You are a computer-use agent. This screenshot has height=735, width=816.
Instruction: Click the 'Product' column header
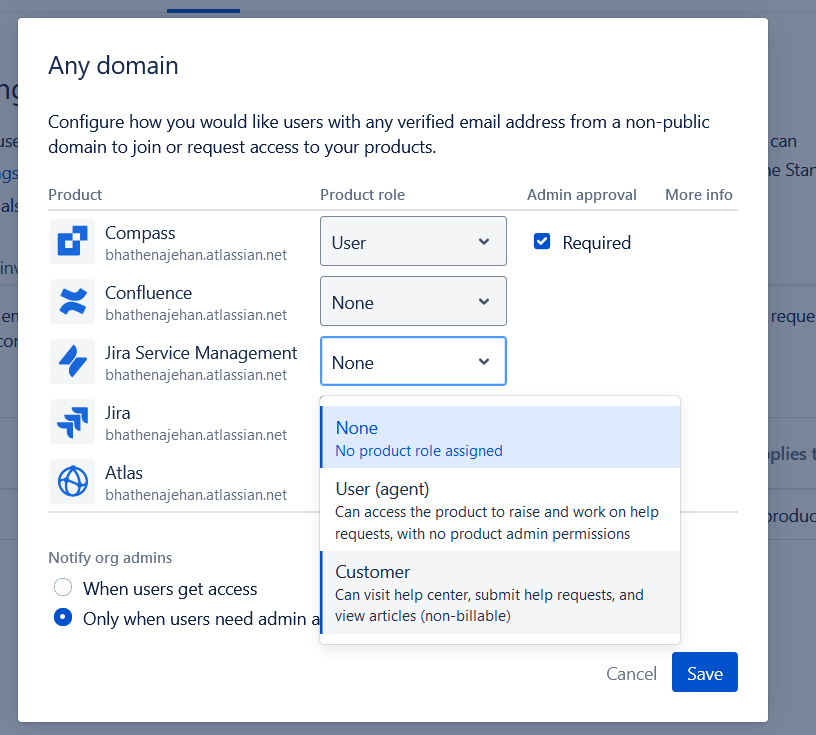coord(75,195)
